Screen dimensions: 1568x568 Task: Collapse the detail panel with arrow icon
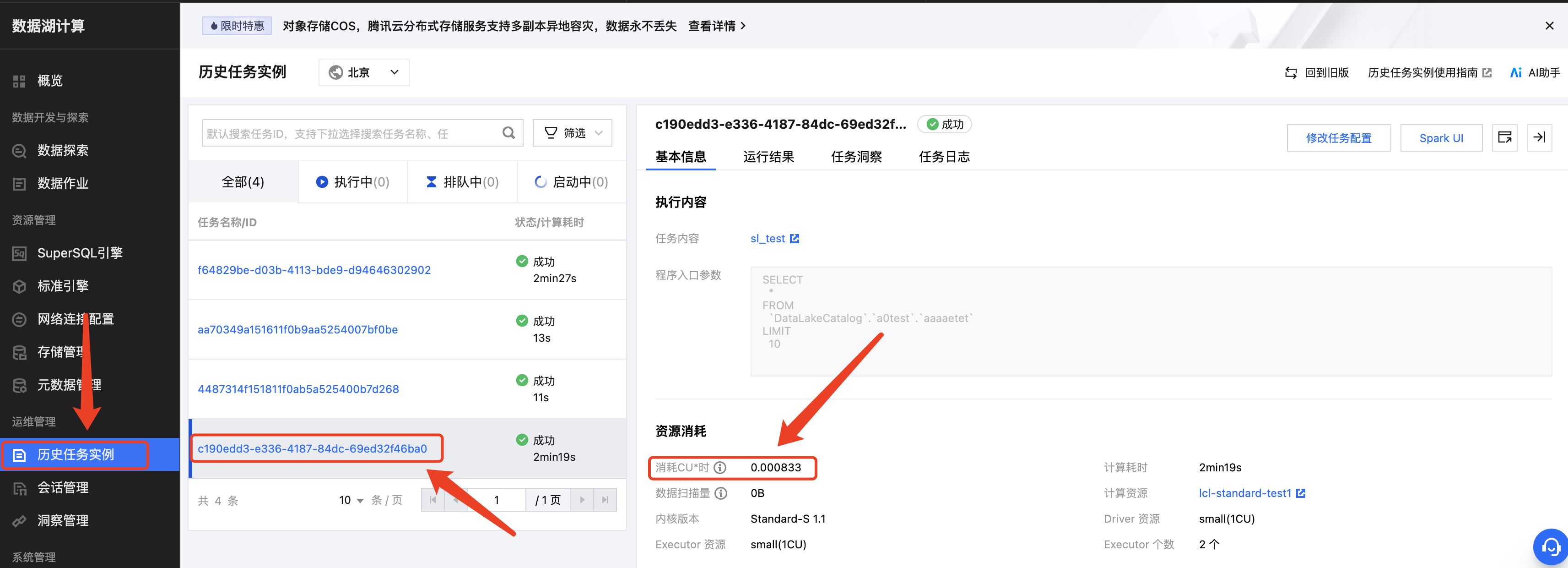(1539, 137)
